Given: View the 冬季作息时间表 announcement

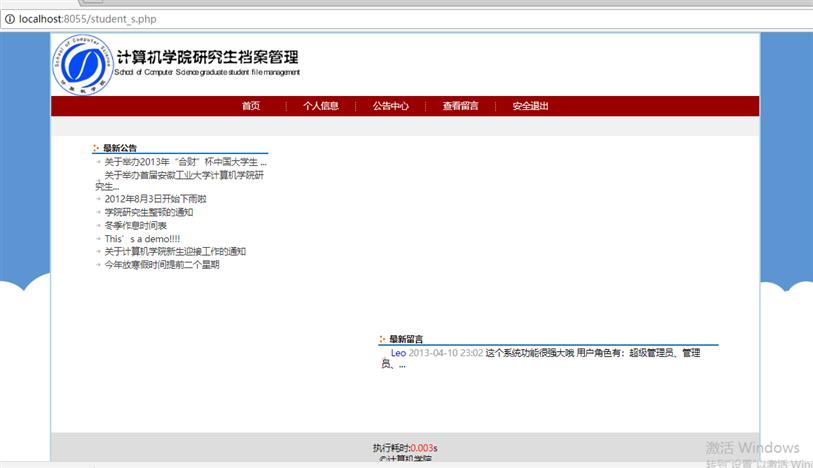Looking at the screenshot, I should tap(135, 226).
